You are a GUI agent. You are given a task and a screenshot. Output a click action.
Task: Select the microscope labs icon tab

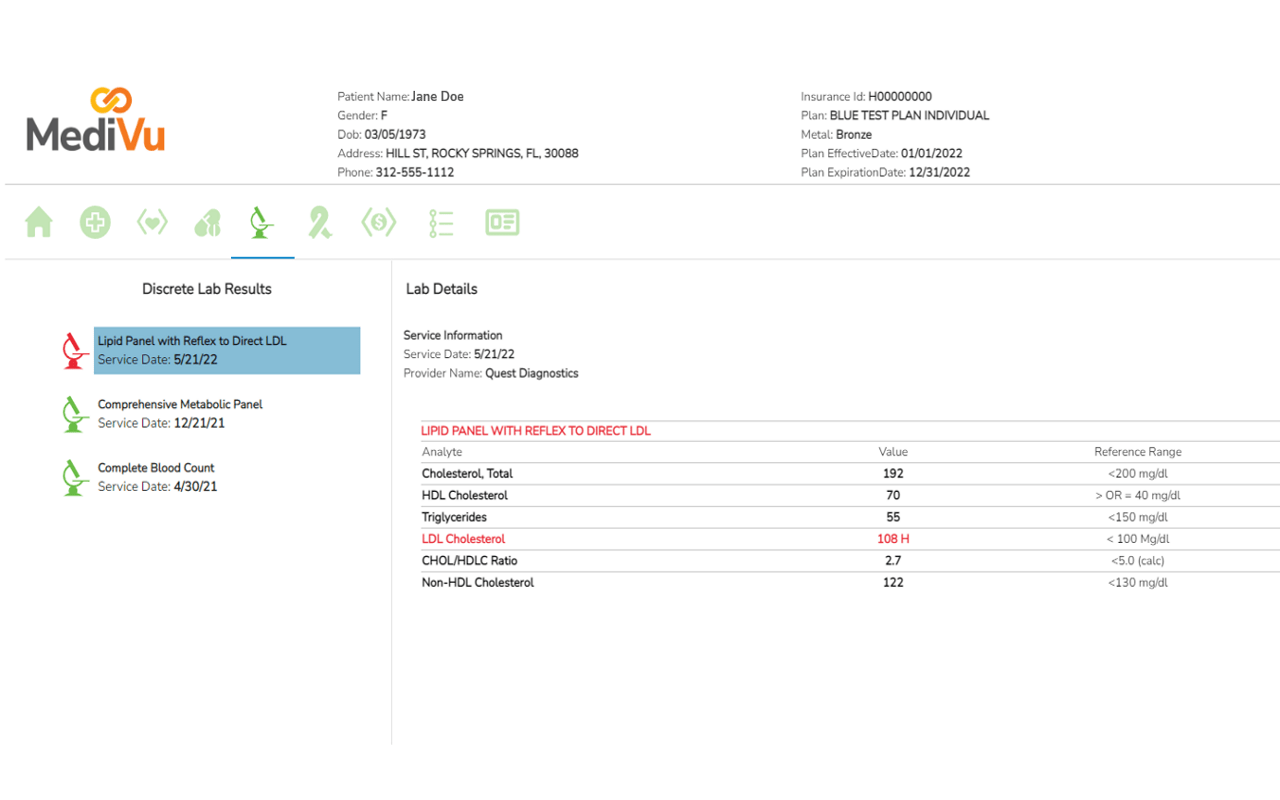262,222
